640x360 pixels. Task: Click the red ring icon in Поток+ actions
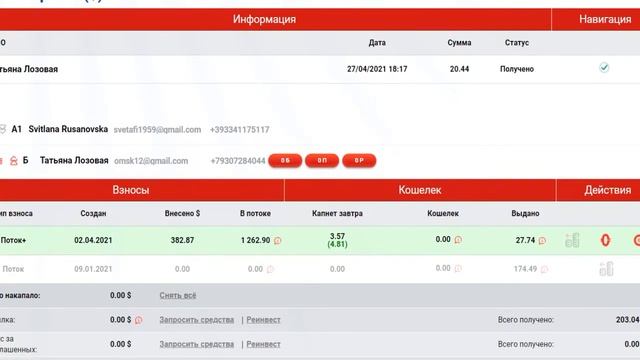click(x=605, y=240)
